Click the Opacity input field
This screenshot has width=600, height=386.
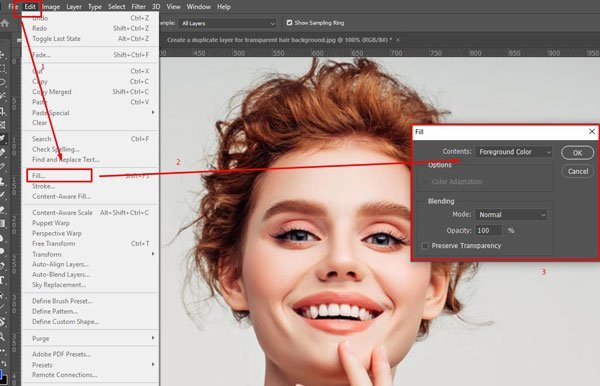point(489,231)
